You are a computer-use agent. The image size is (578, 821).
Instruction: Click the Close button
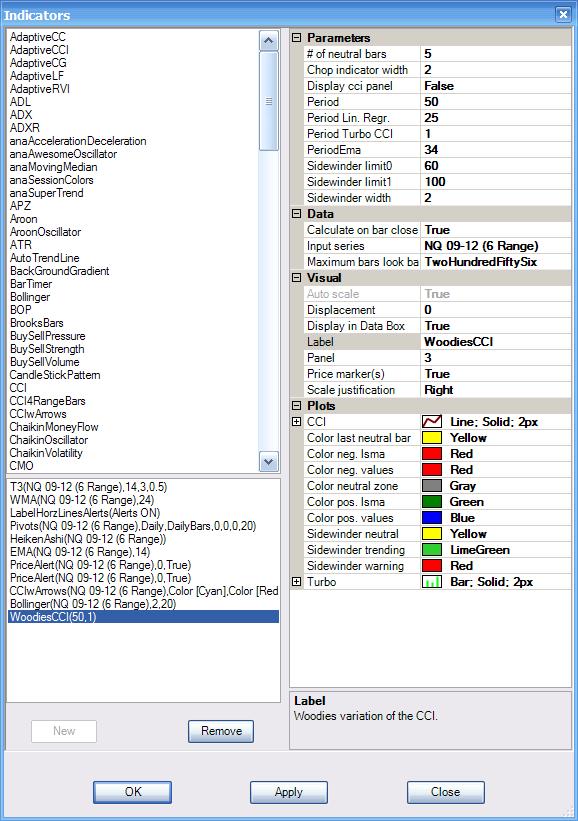pos(446,792)
